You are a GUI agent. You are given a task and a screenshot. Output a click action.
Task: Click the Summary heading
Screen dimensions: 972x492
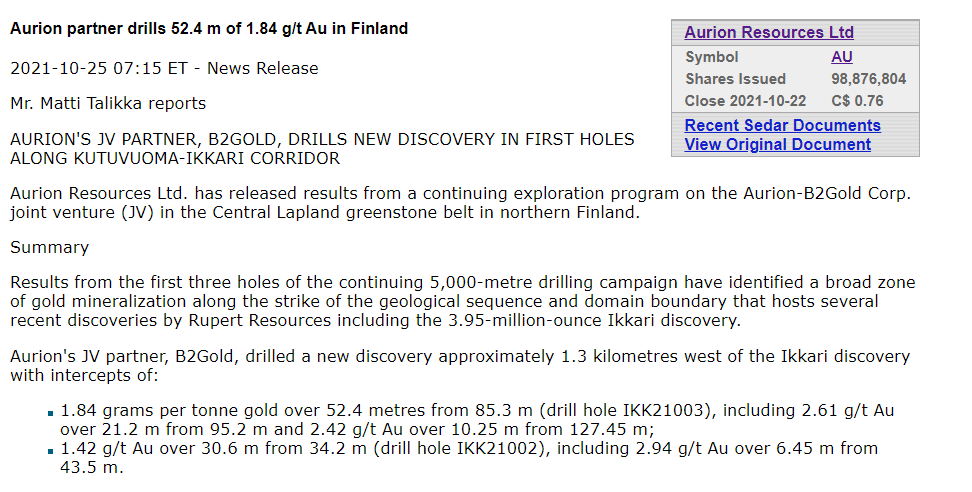pyautogui.click(x=49, y=247)
